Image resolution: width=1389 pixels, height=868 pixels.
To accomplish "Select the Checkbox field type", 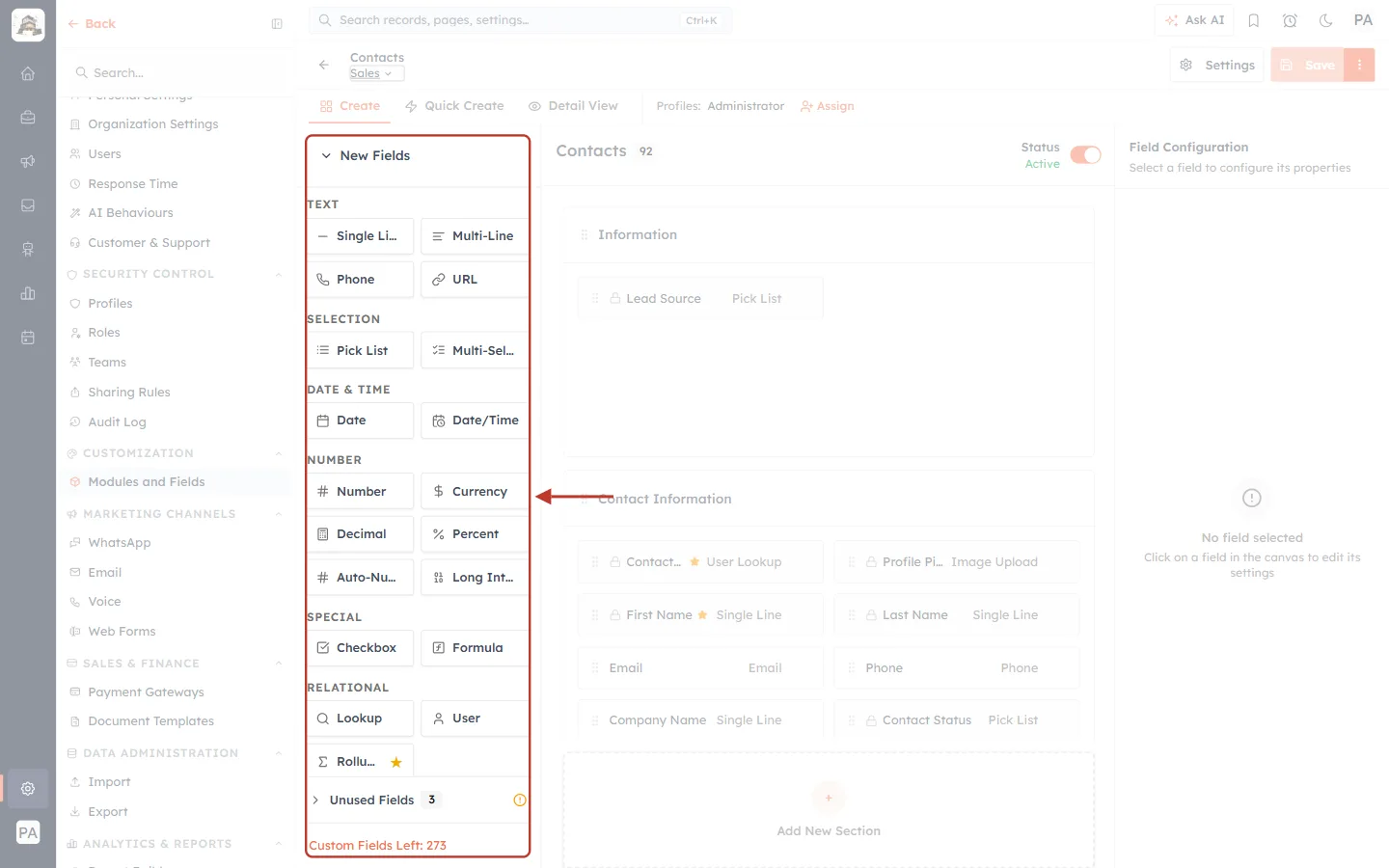I will 360,648.
